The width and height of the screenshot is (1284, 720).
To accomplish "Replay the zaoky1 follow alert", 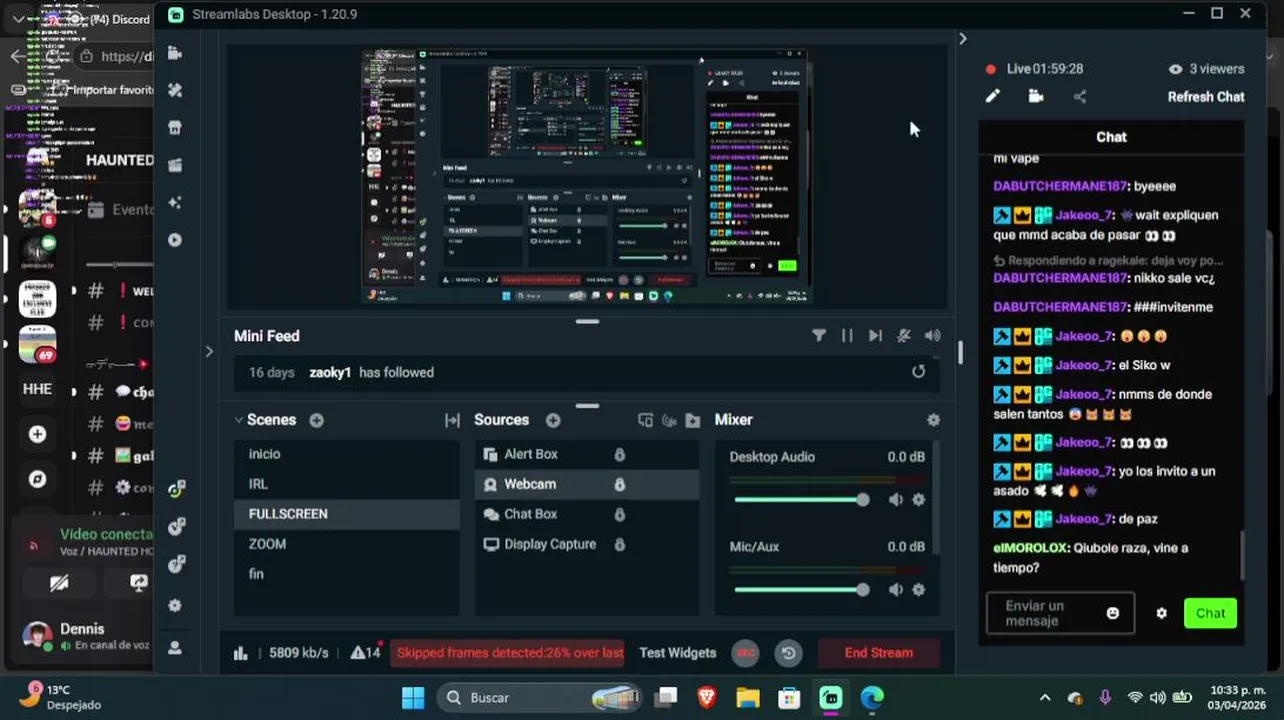I will 918,372.
